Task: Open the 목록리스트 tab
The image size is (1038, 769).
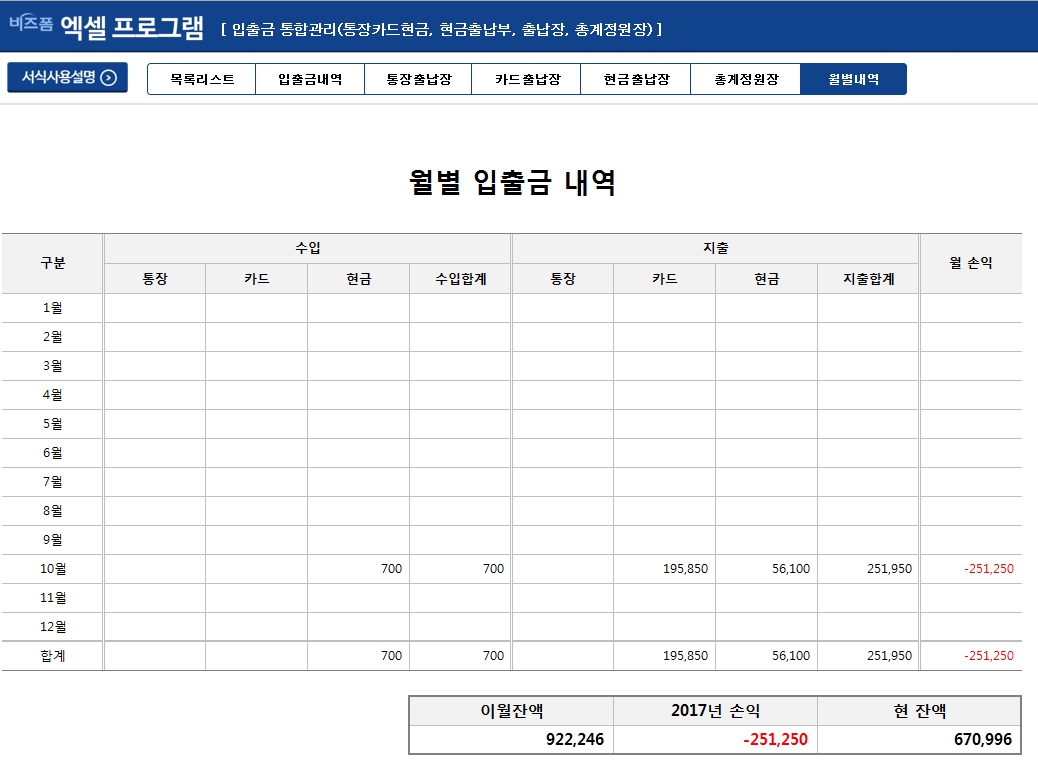Action: pos(202,79)
